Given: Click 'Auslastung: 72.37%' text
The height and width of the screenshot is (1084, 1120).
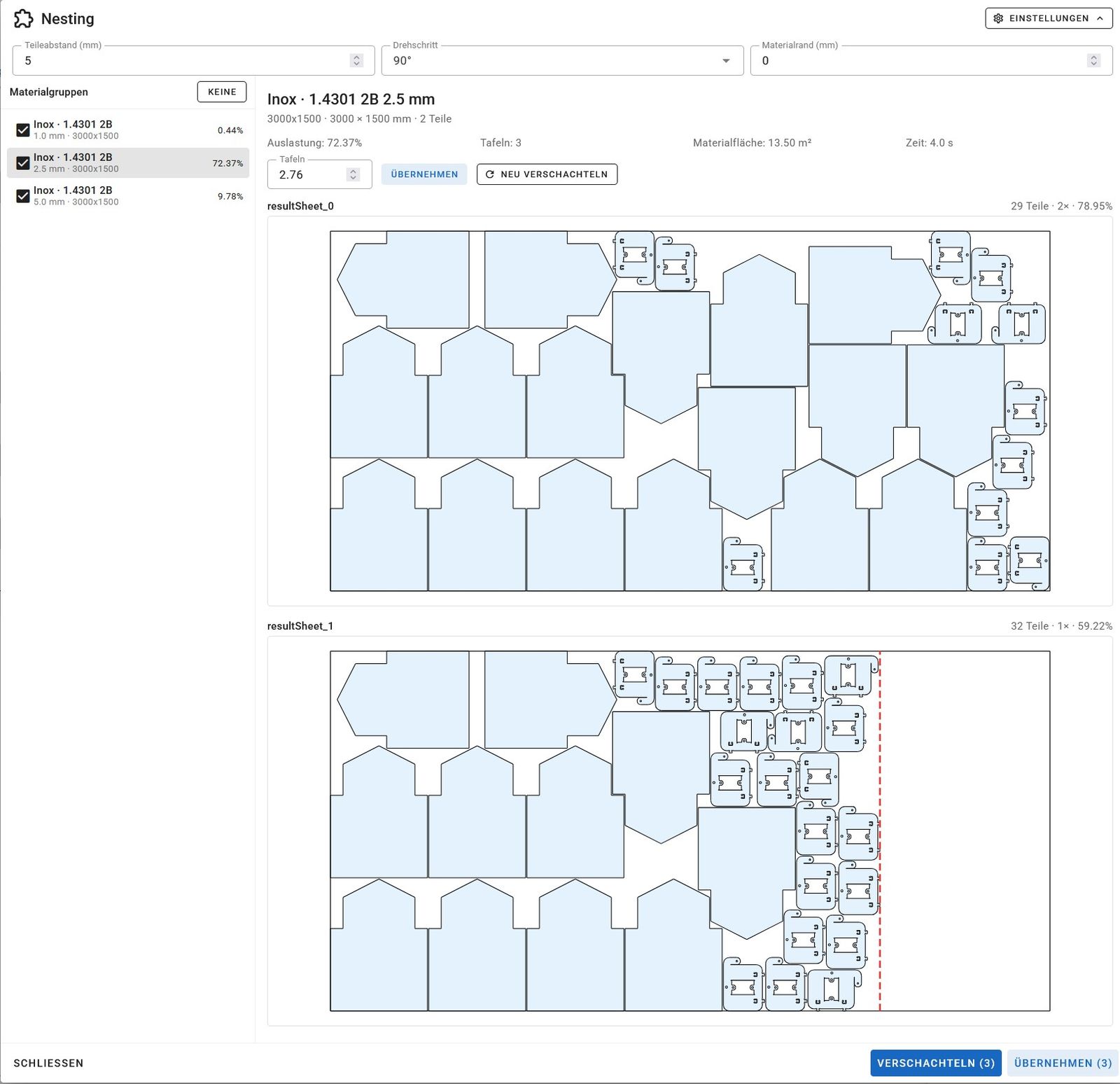Looking at the screenshot, I should click(314, 143).
